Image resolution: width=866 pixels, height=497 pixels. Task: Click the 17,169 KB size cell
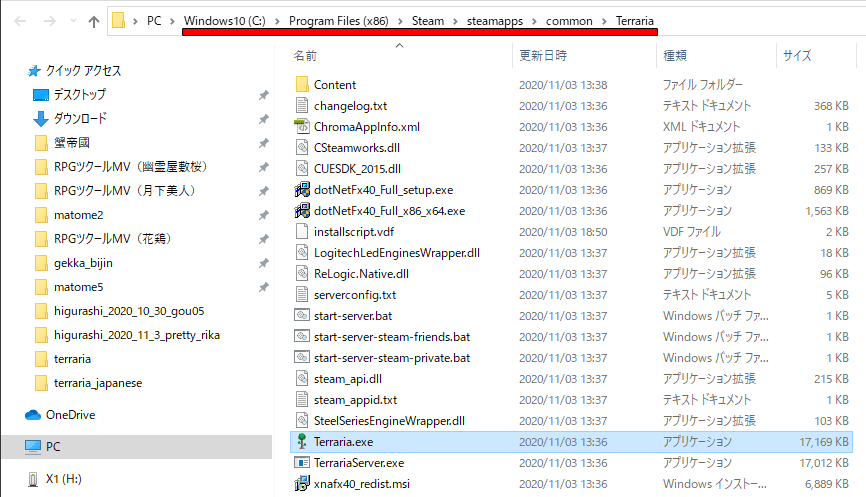823,442
